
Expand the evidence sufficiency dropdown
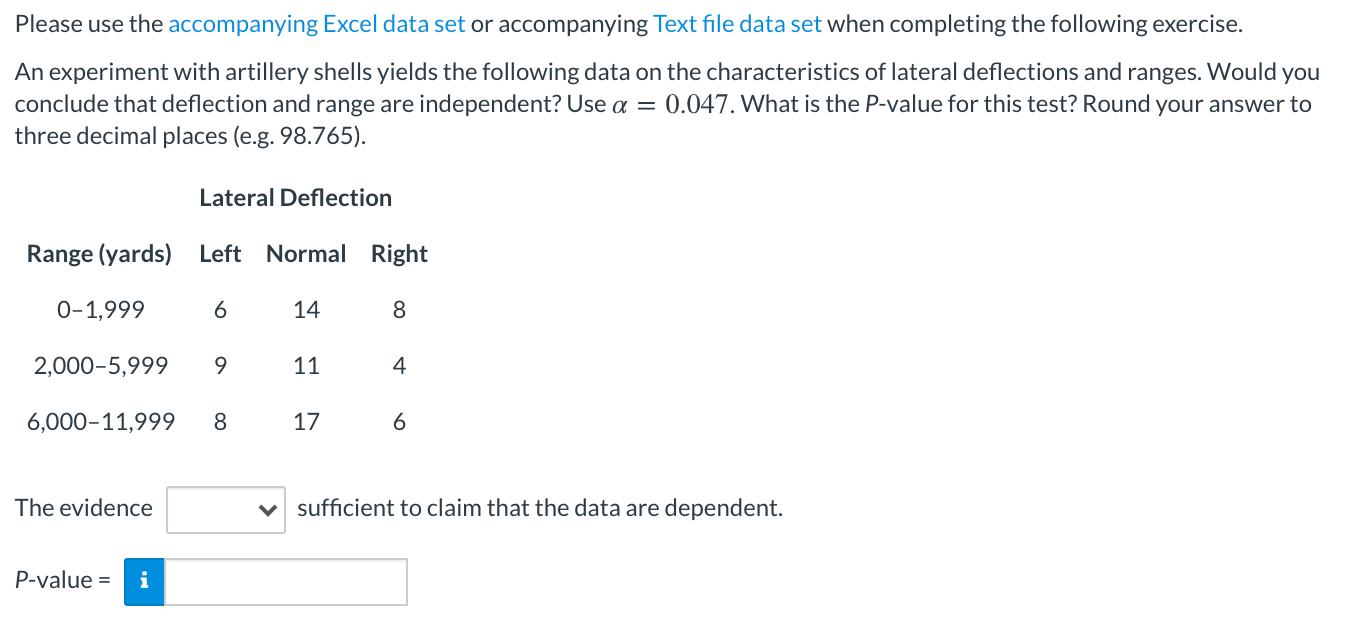(226, 509)
